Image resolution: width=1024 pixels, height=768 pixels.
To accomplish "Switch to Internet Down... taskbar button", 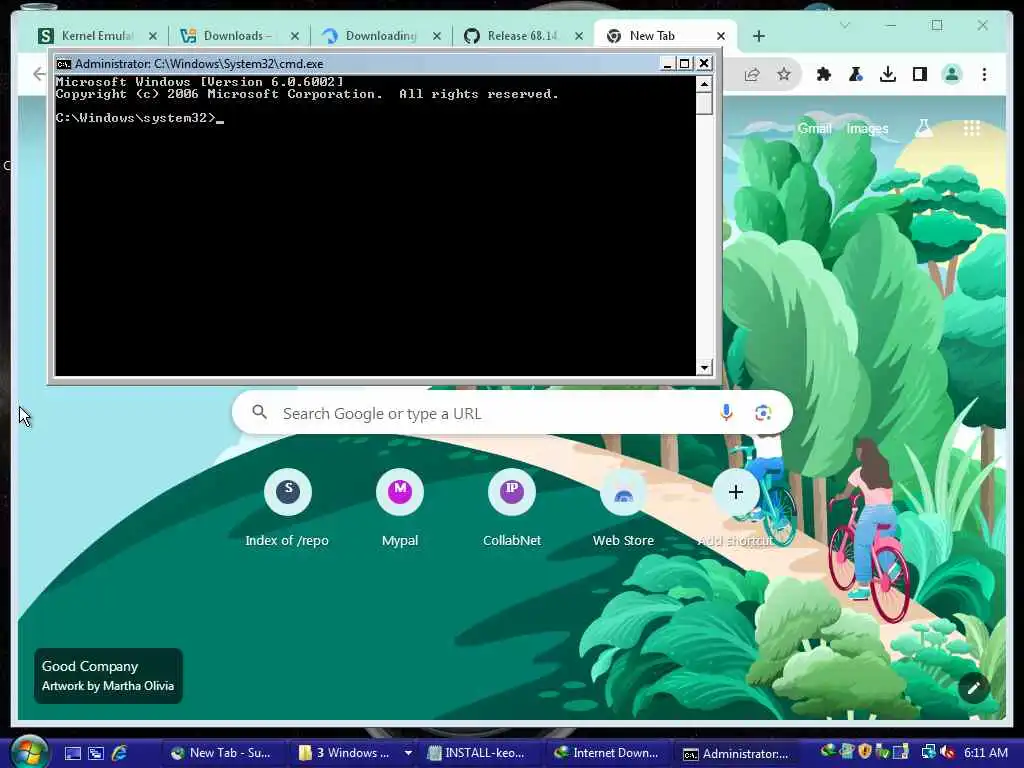I will tap(609, 753).
